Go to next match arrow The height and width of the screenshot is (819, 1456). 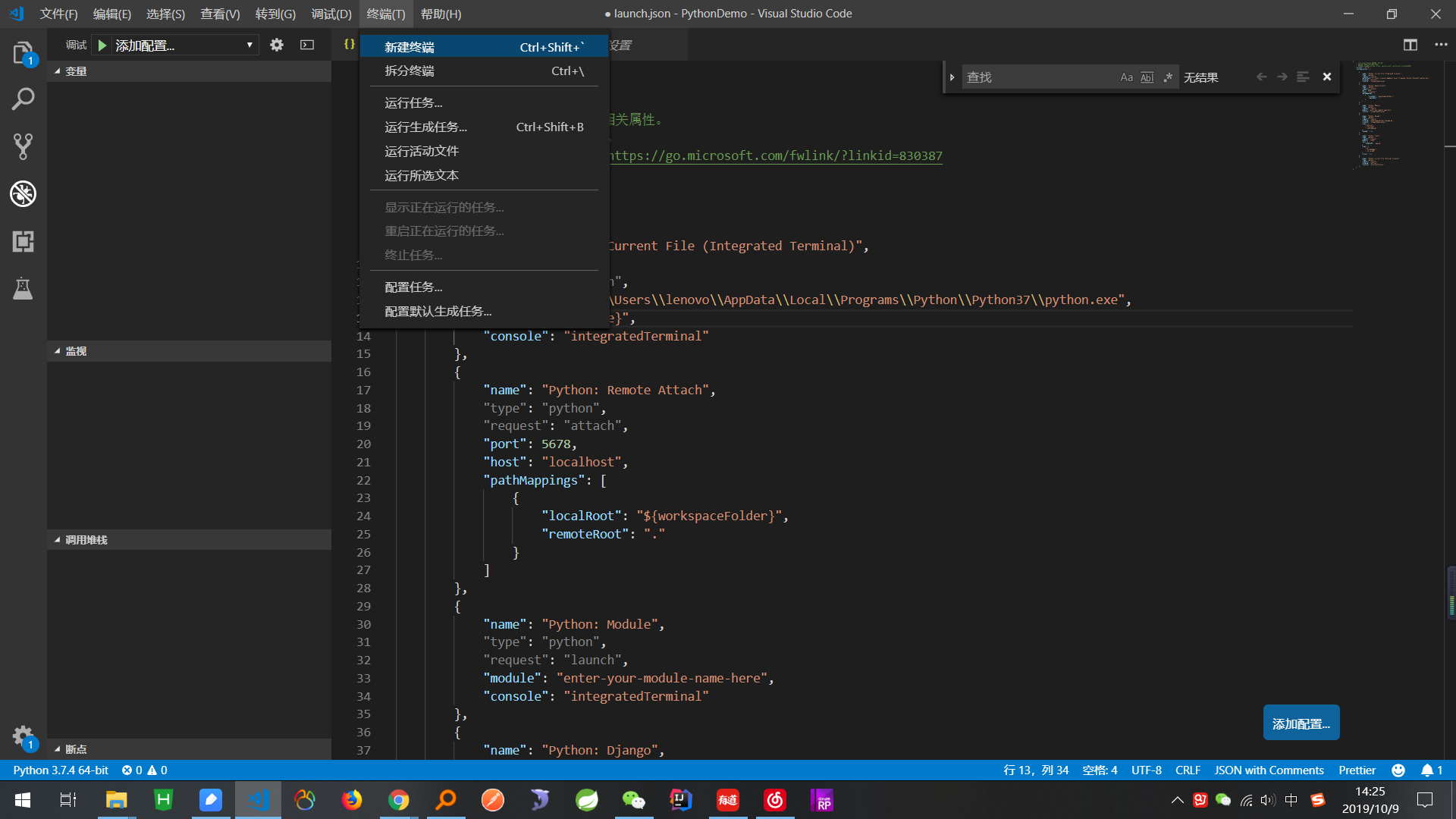click(1282, 77)
